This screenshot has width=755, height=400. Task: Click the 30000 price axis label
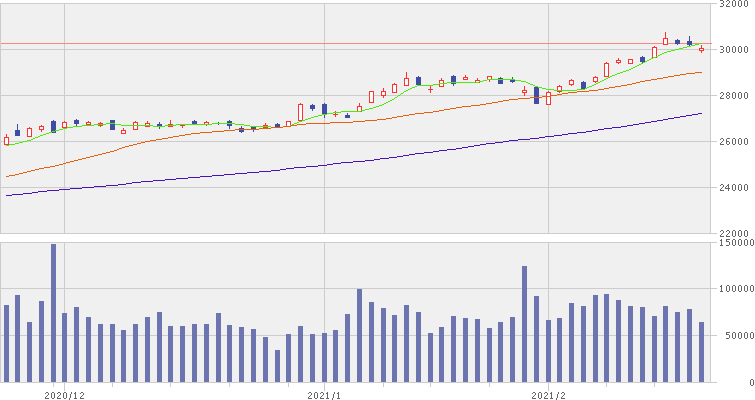735,50
